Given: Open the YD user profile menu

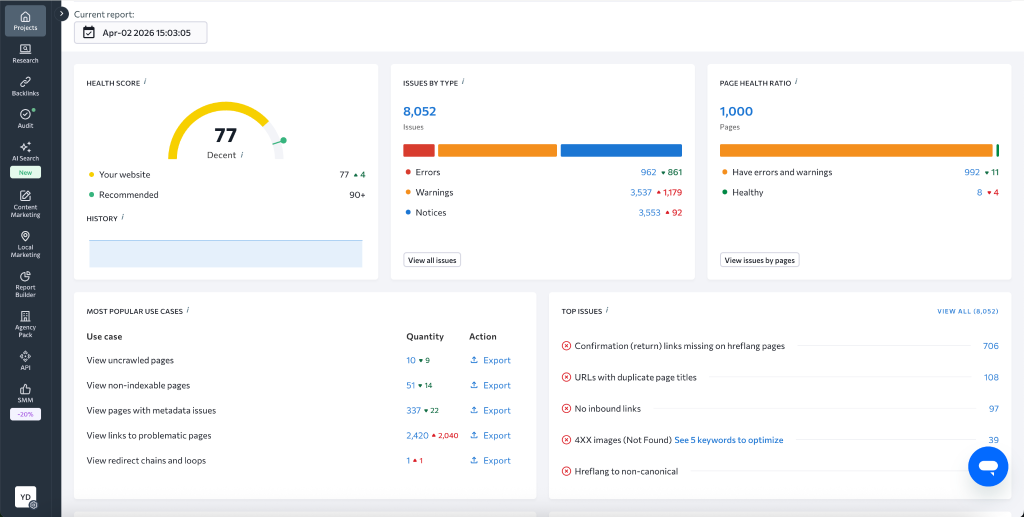Looking at the screenshot, I should point(25,496).
